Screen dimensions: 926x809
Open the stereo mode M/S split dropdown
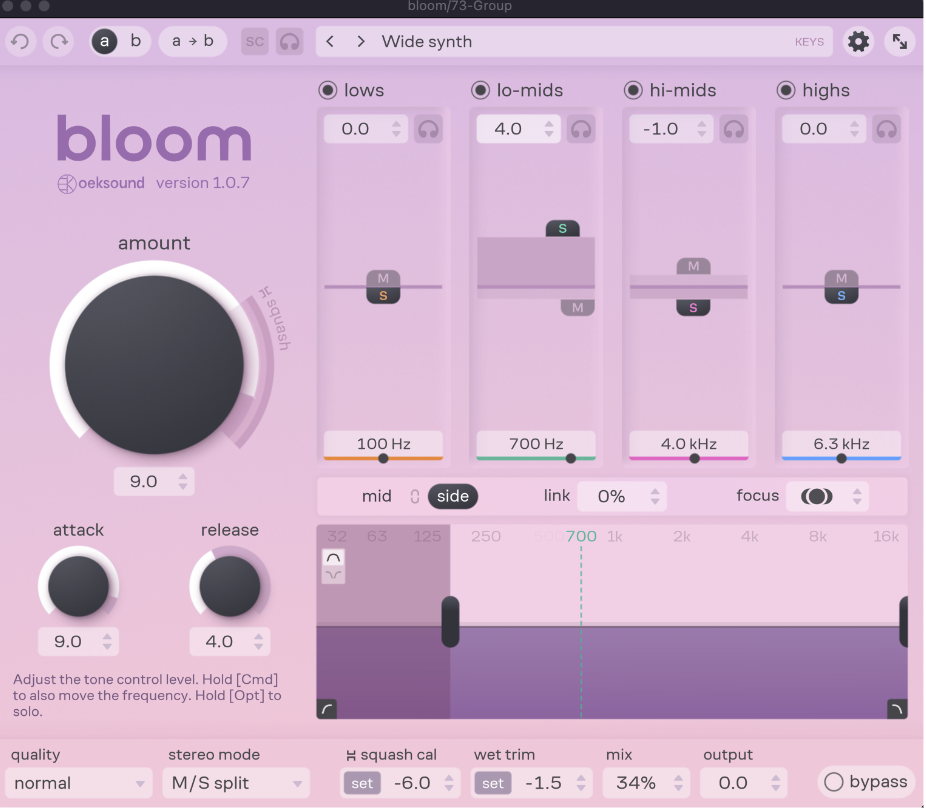236,783
